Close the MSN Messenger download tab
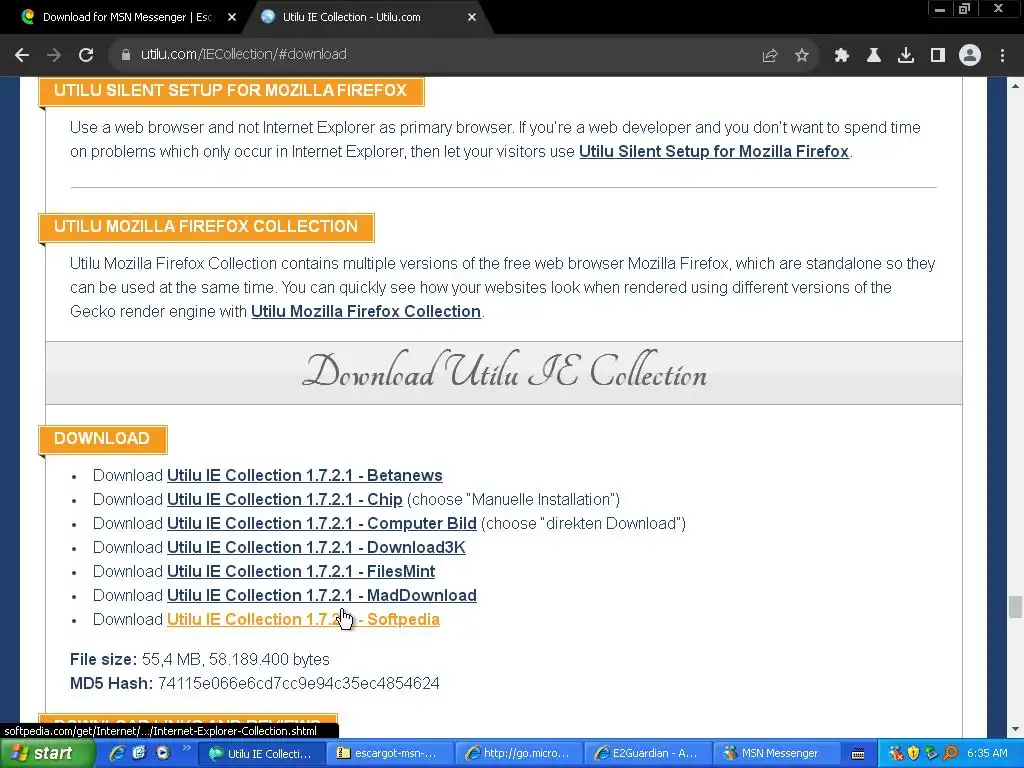Viewport: 1024px width, 768px height. click(x=232, y=18)
